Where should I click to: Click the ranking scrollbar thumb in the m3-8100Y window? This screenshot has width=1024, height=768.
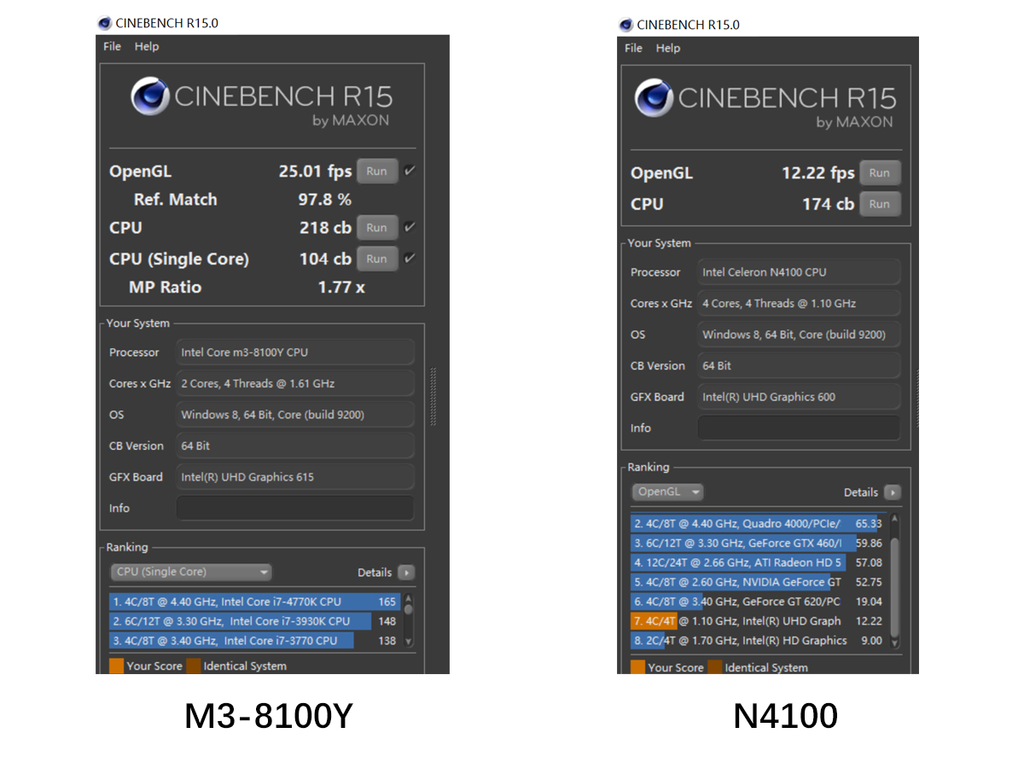tap(408, 610)
